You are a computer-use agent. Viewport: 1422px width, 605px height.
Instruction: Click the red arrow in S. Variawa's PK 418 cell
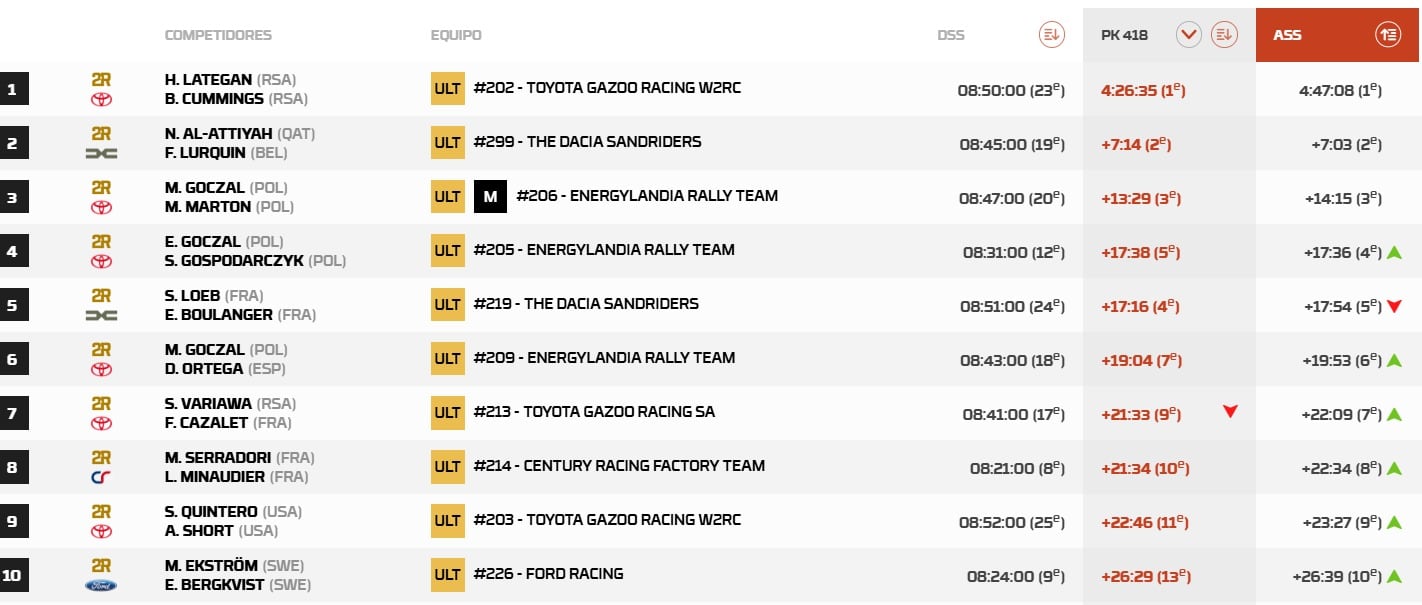click(x=1230, y=411)
